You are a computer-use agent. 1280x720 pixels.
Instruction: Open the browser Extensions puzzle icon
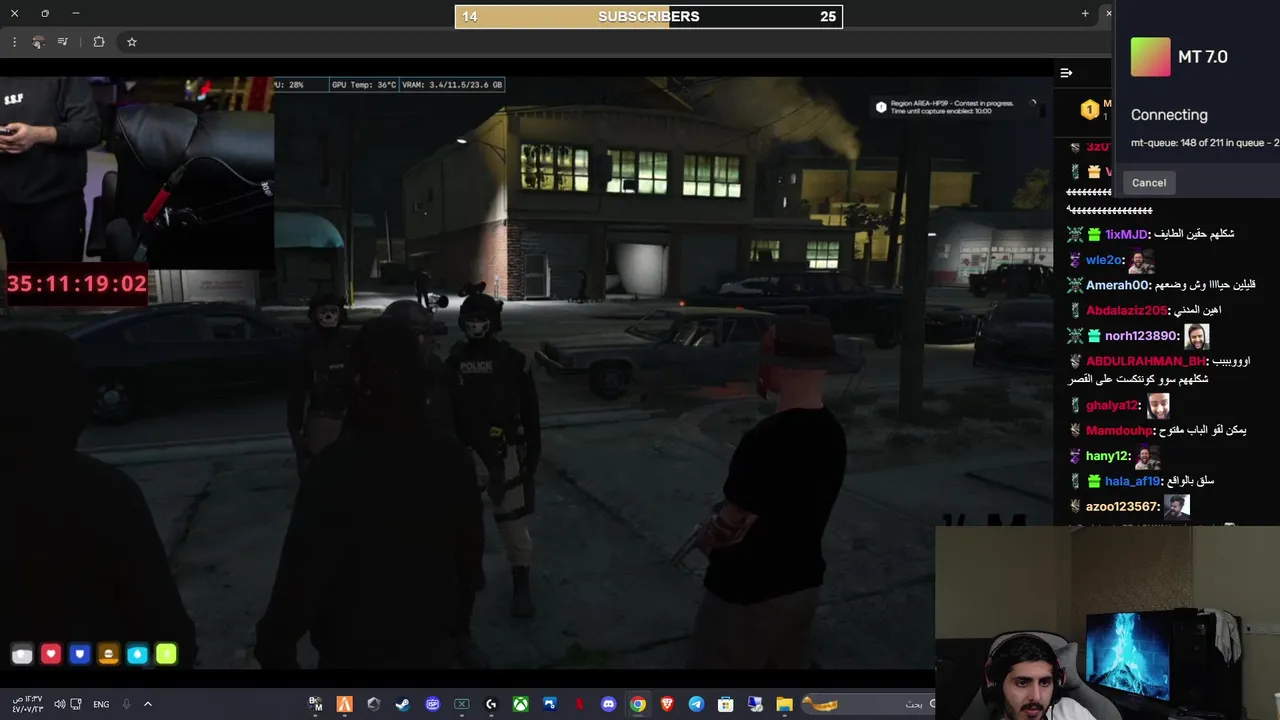click(98, 42)
